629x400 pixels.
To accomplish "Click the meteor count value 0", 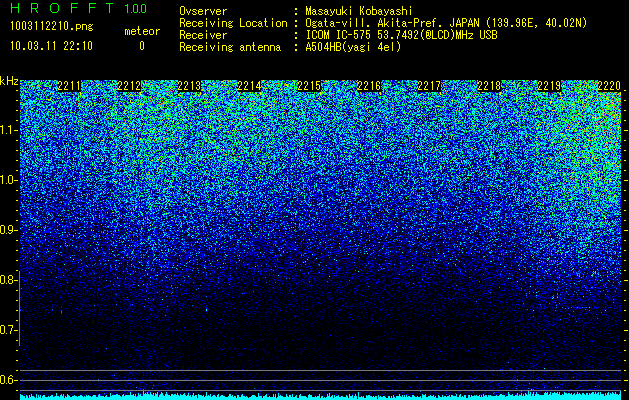I will pyautogui.click(x=142, y=46).
